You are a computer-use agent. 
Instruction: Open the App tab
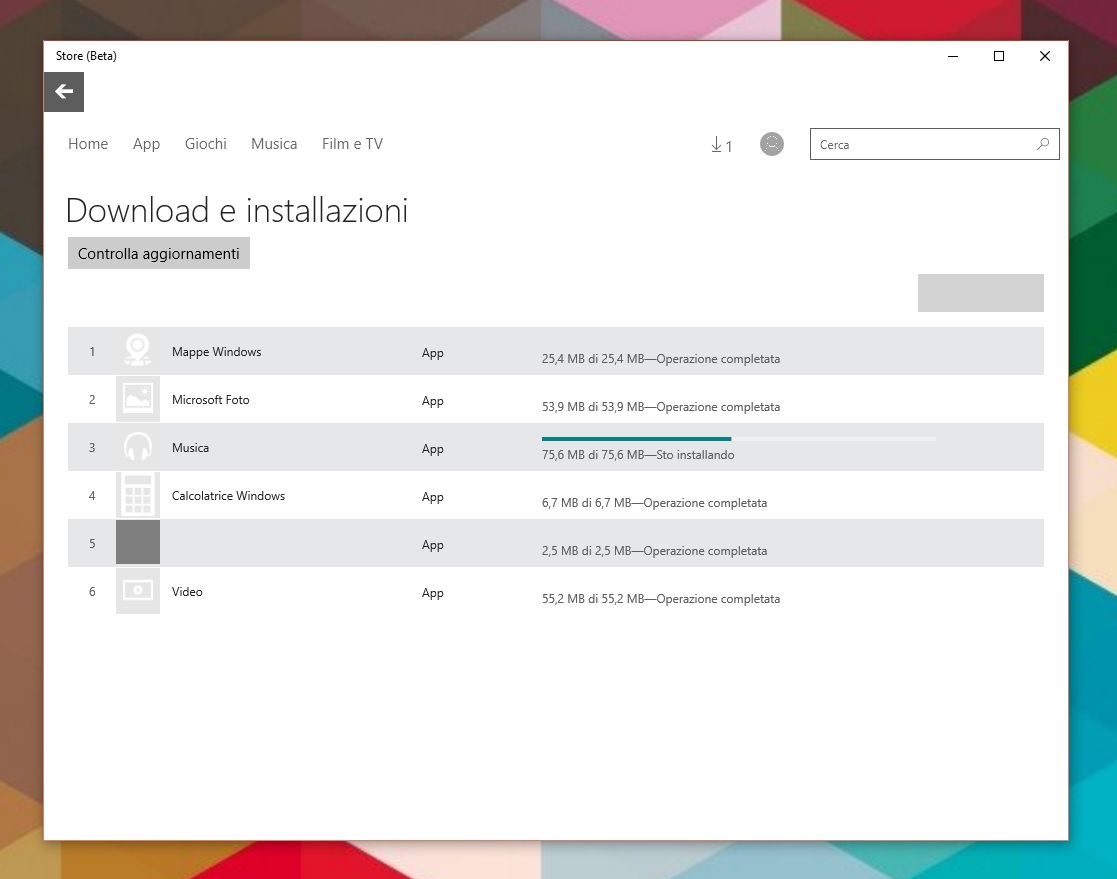tap(146, 144)
